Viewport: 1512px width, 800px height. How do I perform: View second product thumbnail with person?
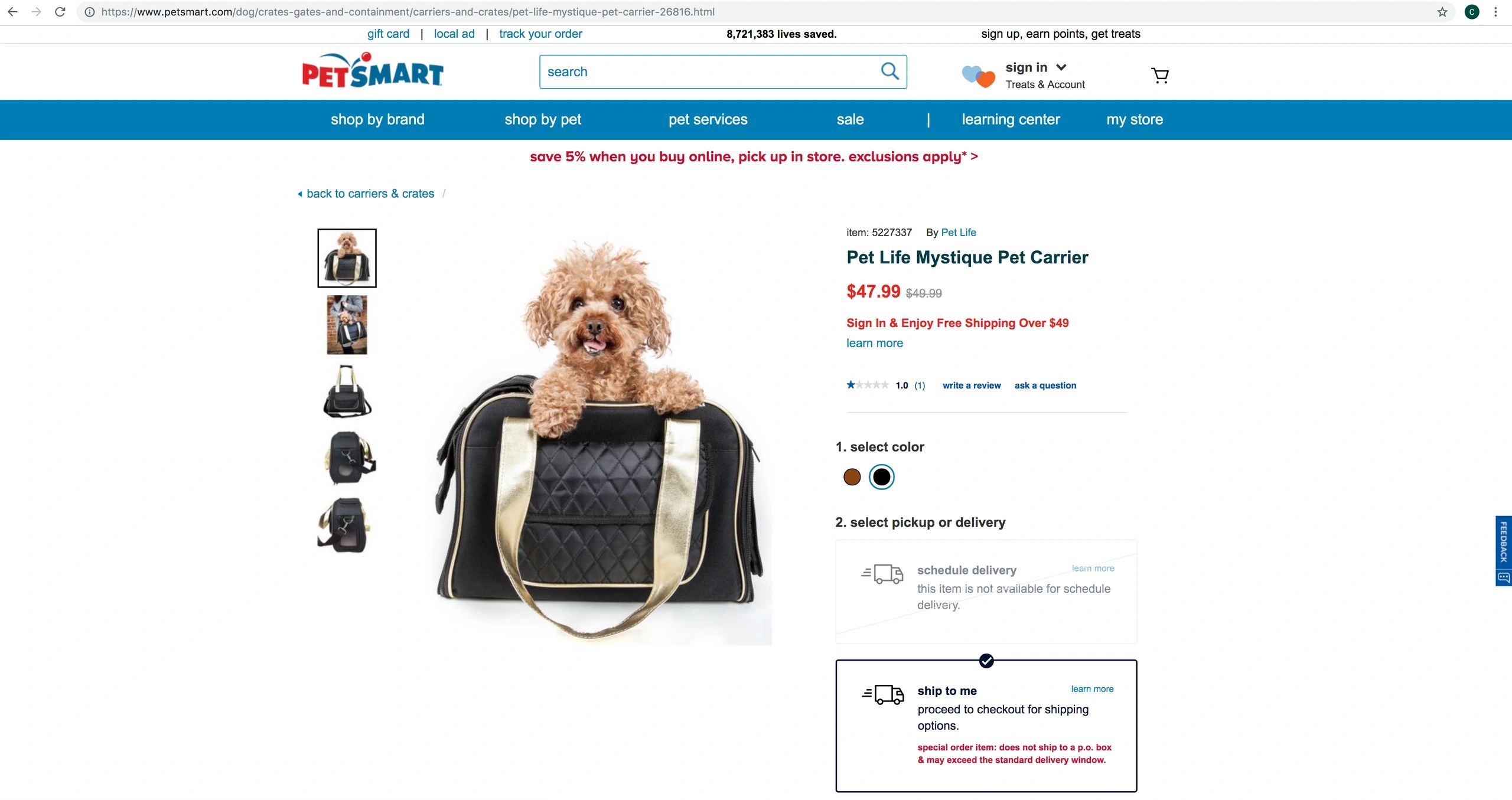(x=347, y=325)
